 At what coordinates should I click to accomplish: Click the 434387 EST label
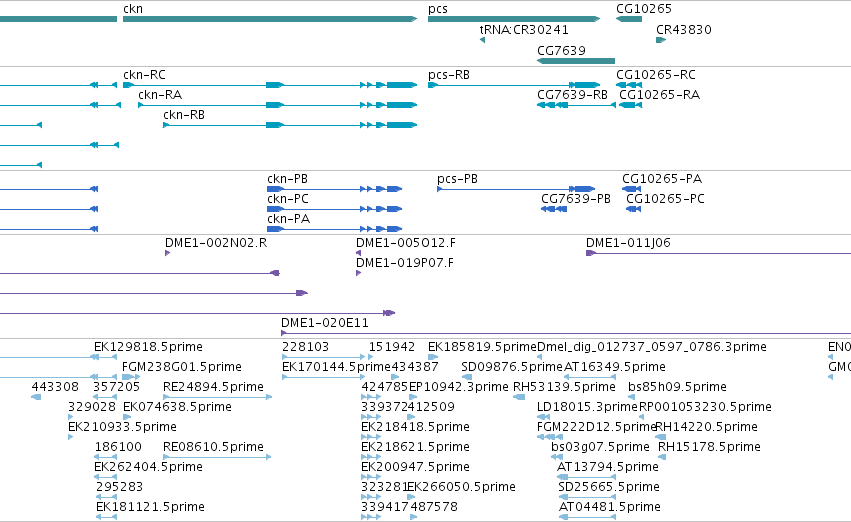(415, 366)
